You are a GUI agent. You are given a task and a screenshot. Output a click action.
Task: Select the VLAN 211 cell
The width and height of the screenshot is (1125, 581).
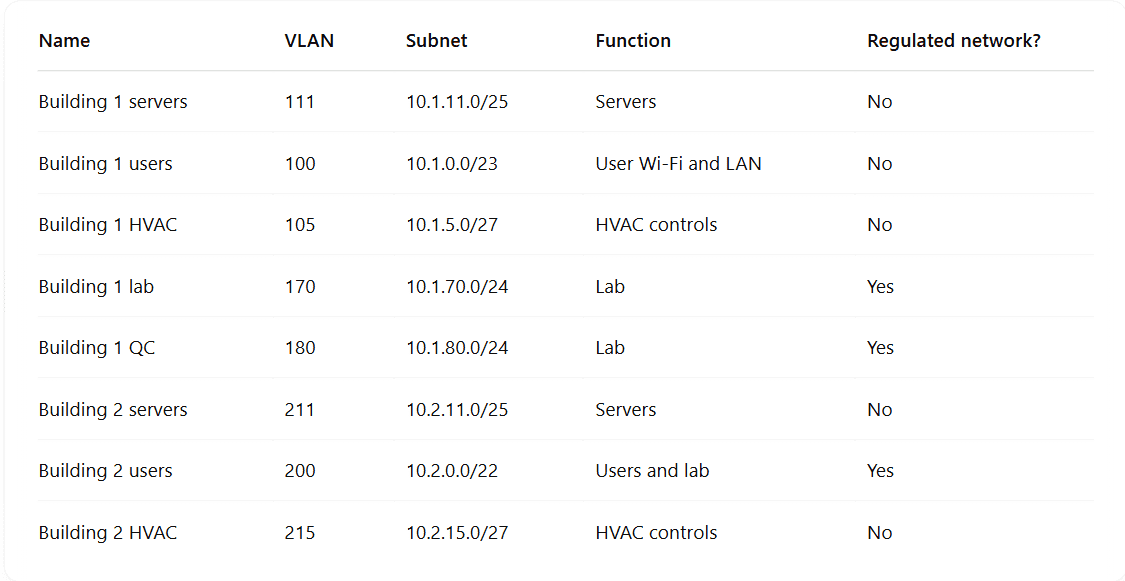point(300,410)
